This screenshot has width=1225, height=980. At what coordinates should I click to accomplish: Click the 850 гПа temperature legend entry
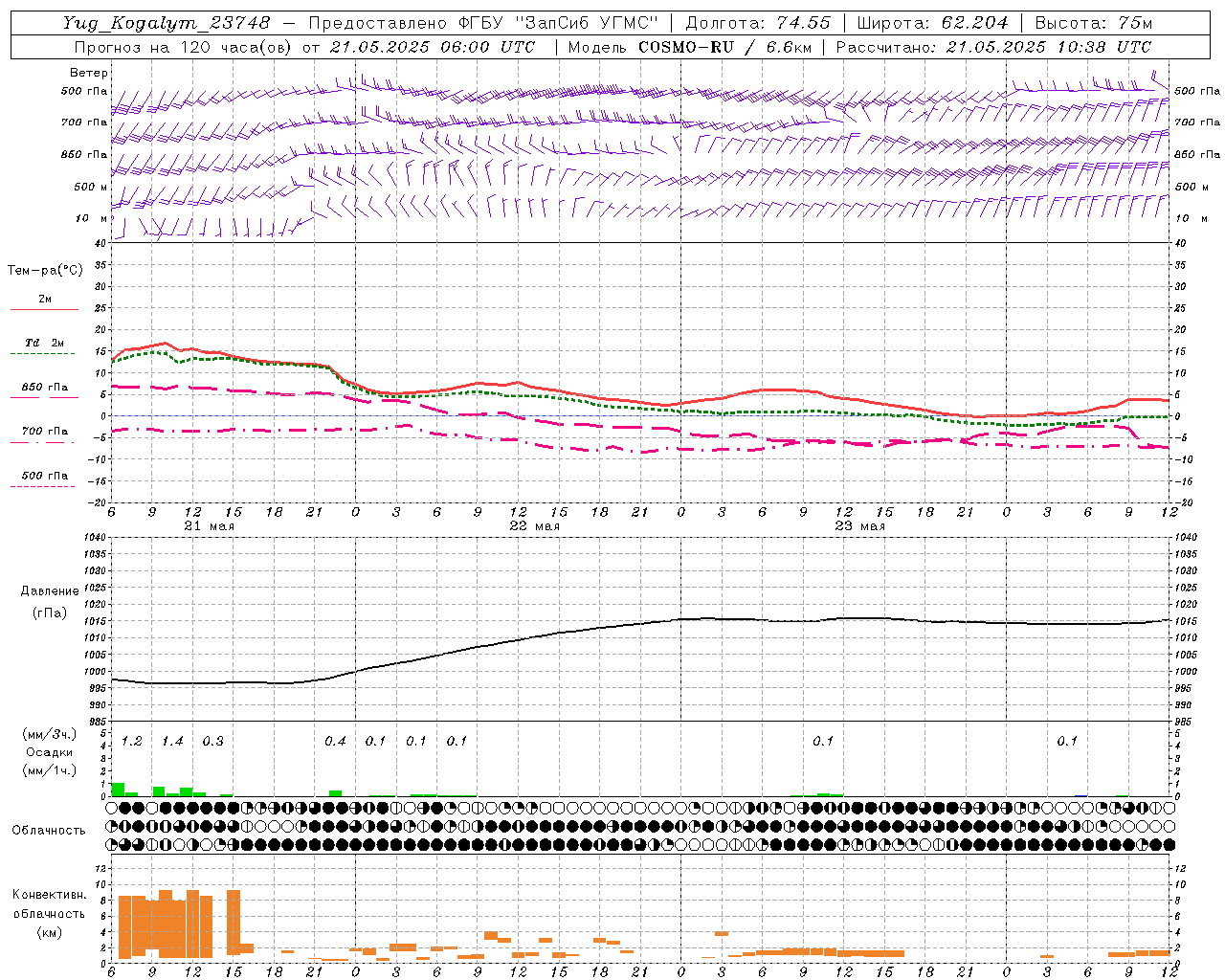pyautogui.click(x=45, y=387)
